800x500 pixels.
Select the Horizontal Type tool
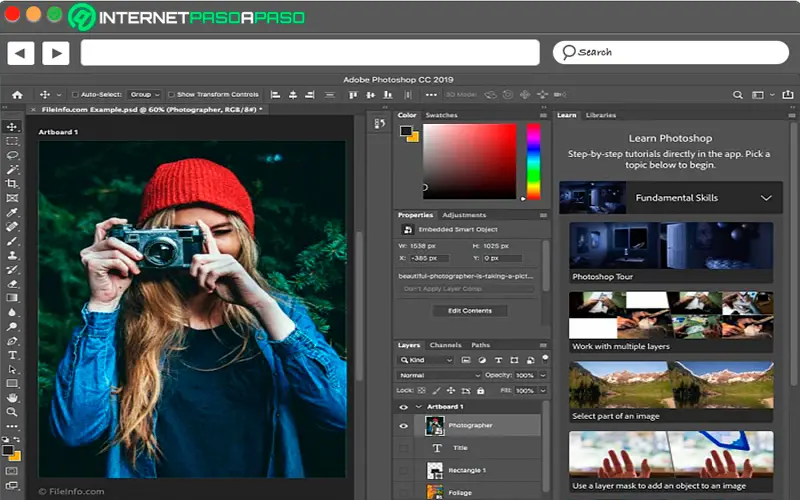(x=12, y=355)
